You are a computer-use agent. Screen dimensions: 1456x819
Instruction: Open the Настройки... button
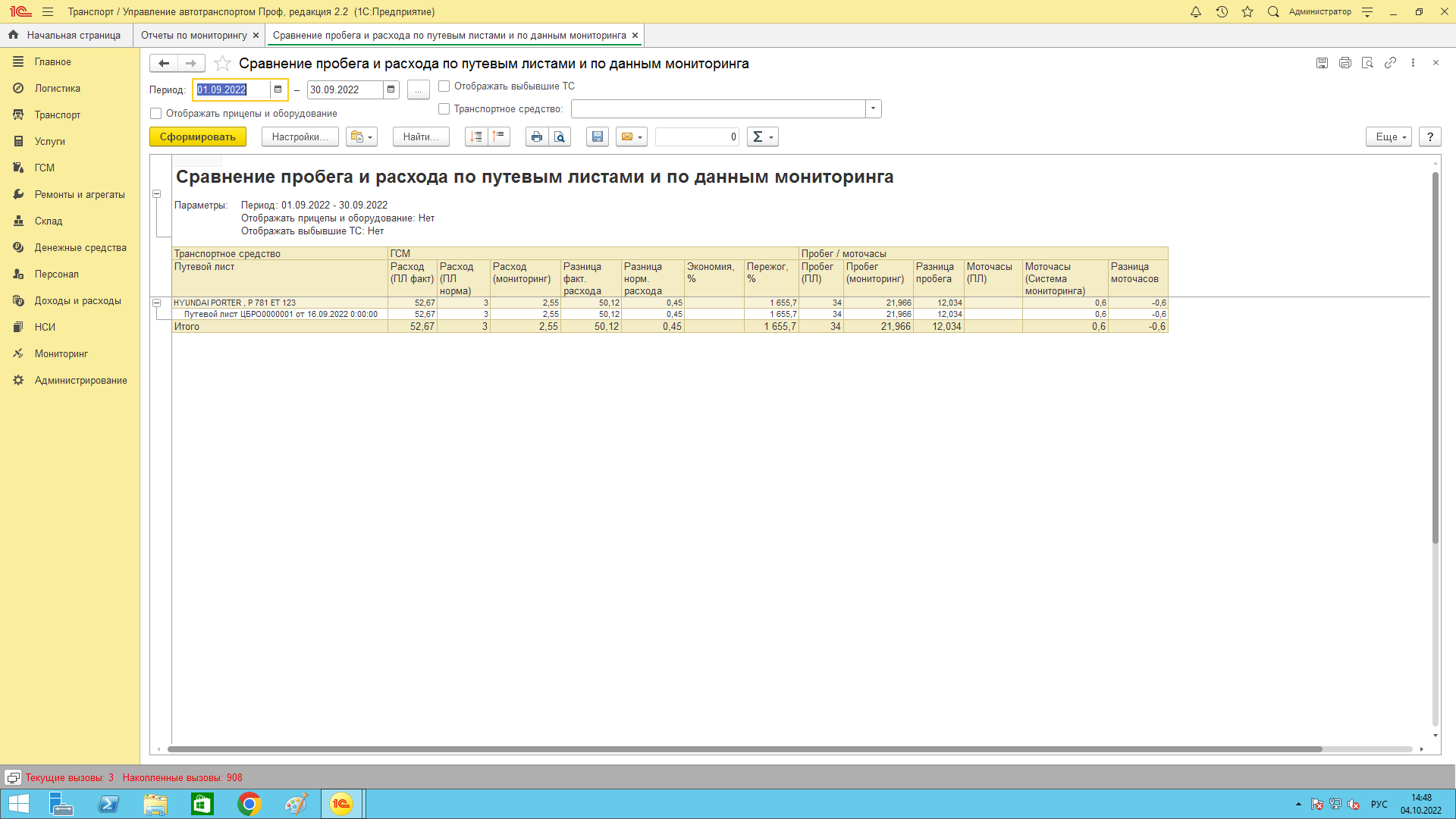(x=300, y=137)
